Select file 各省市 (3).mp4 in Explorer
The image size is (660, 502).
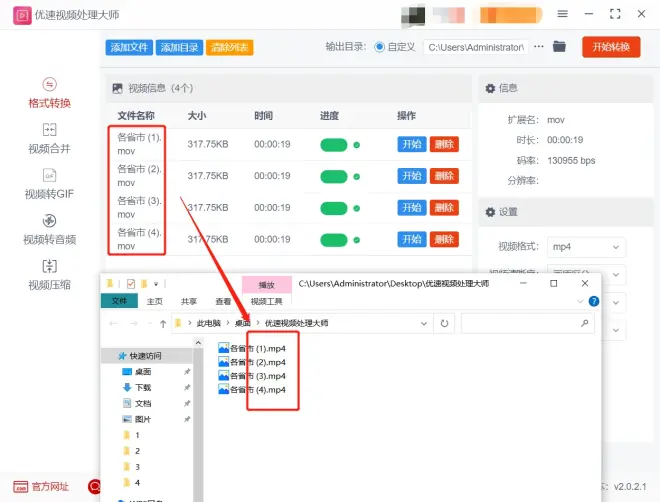tap(252, 376)
